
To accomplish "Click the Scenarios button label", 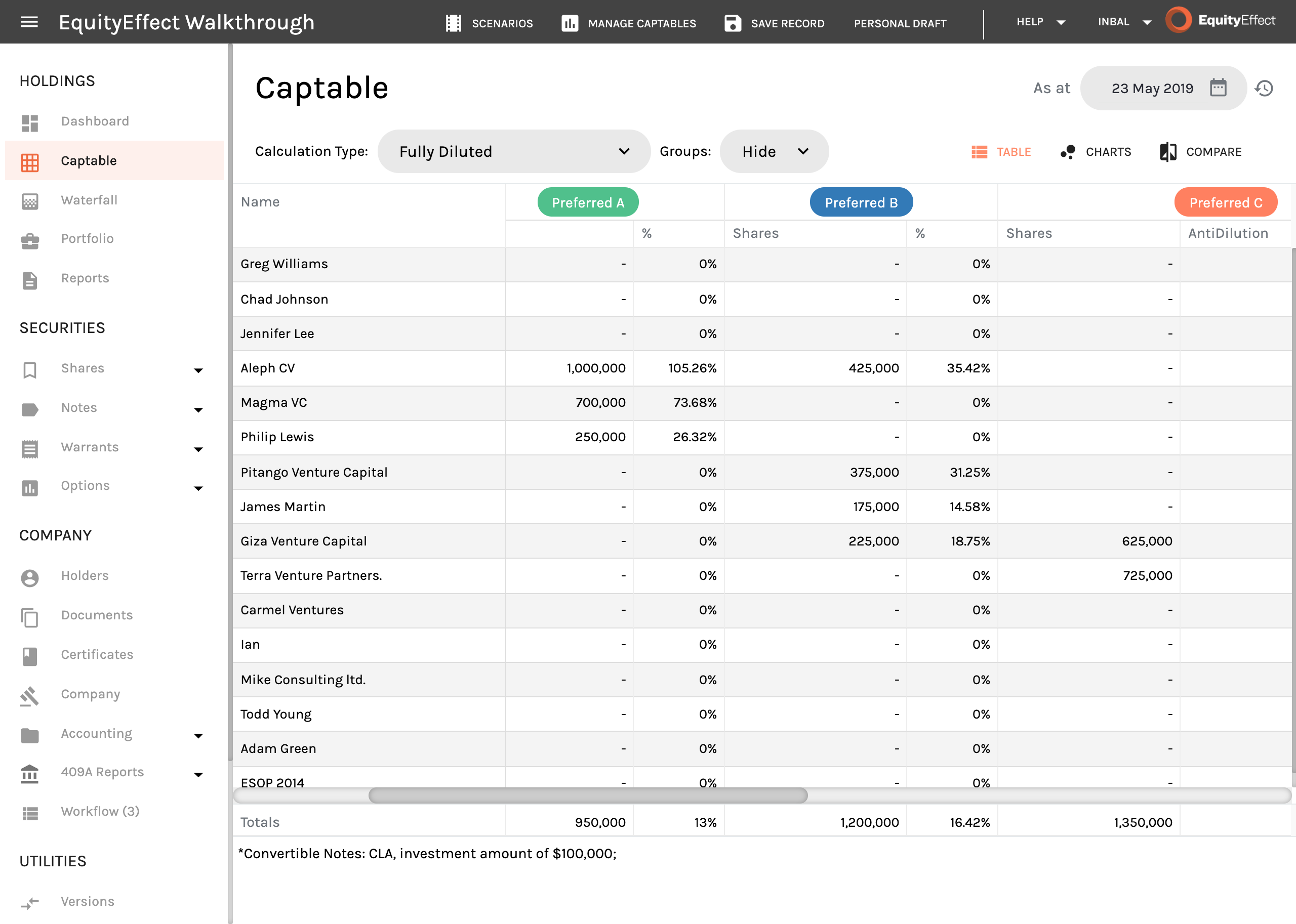I will click(x=502, y=23).
